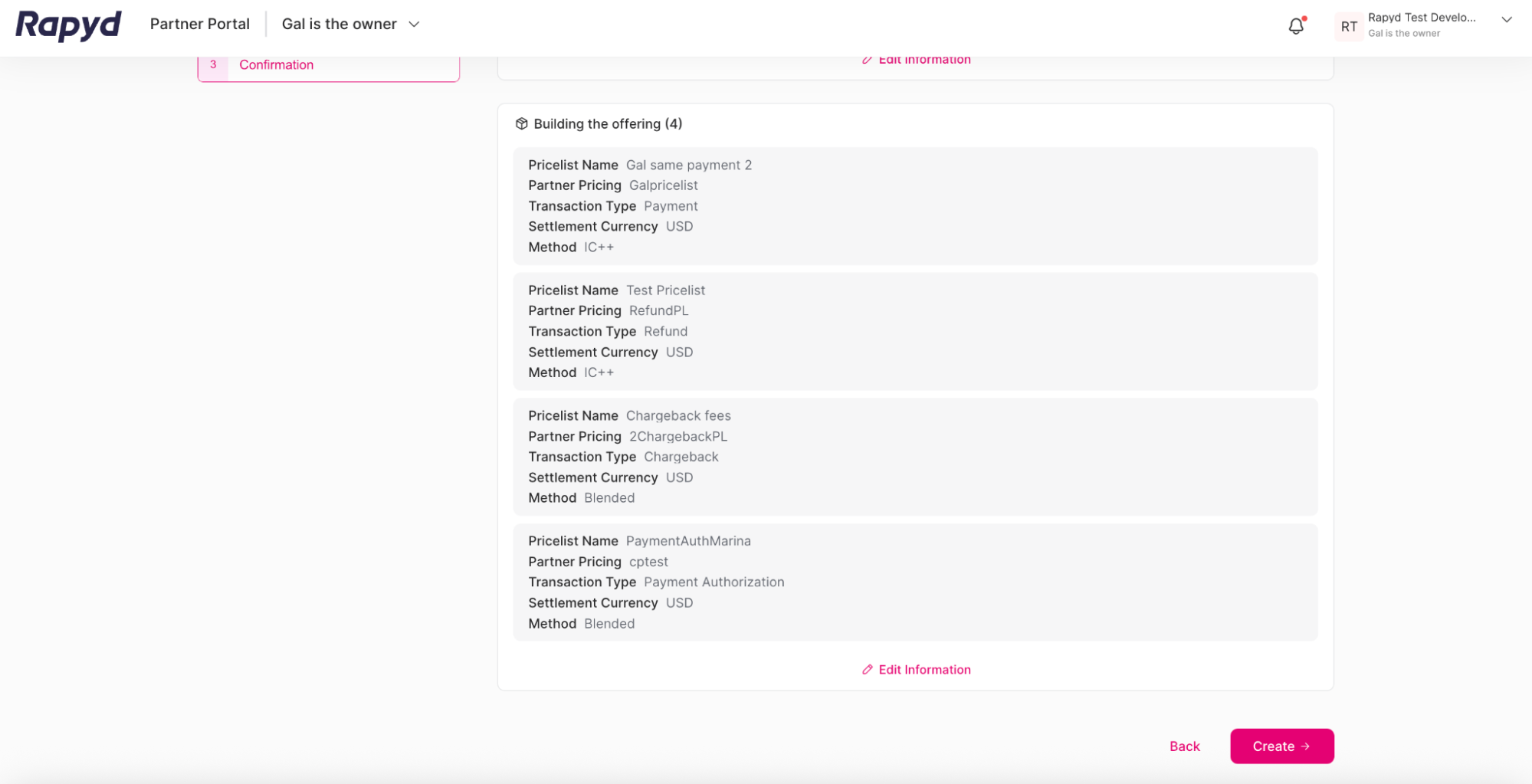The width and height of the screenshot is (1532, 784).
Task: Click the Create button
Action: [x=1281, y=746]
